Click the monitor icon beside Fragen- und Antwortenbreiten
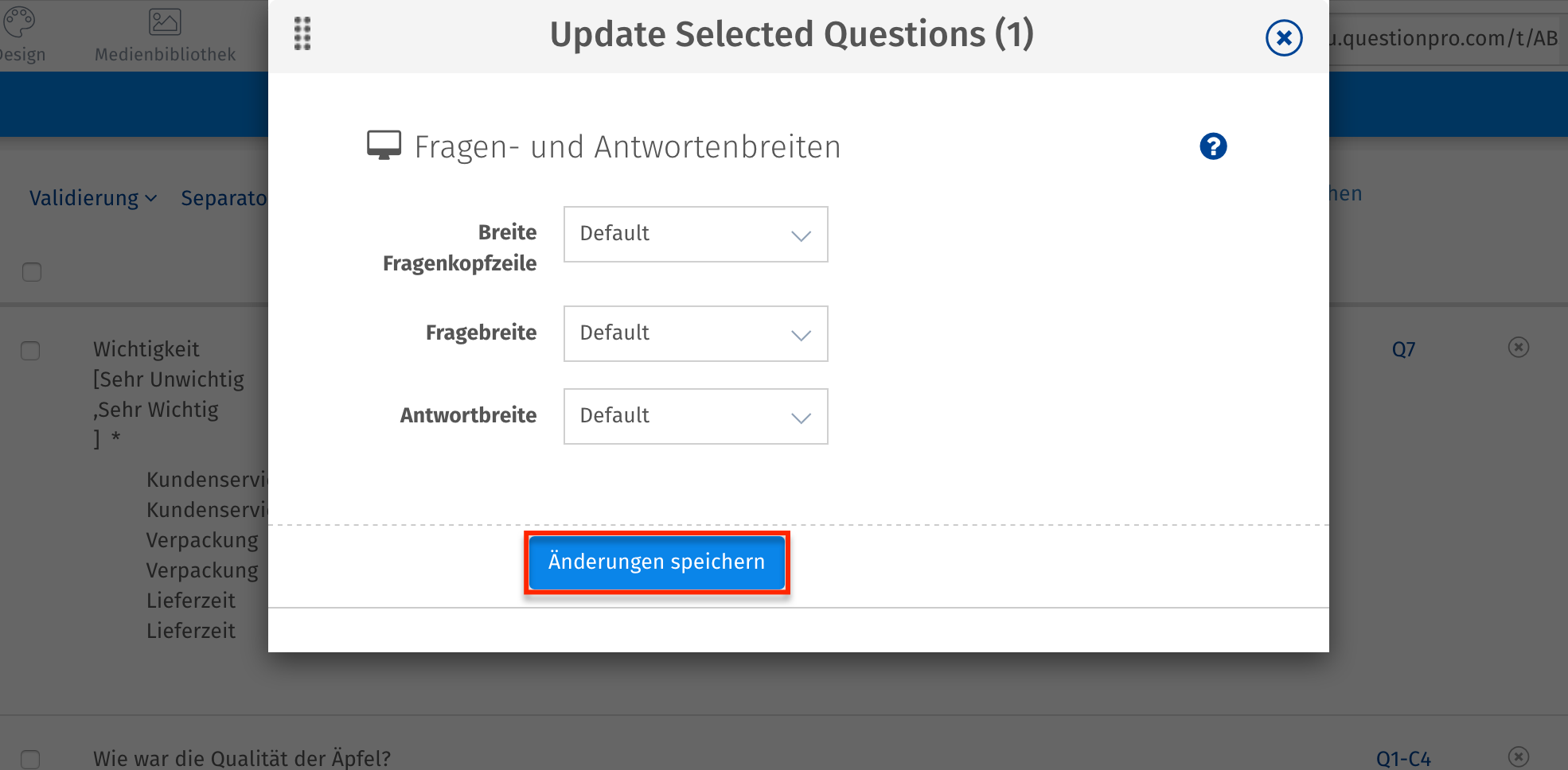The width and height of the screenshot is (1568, 770). 384,146
